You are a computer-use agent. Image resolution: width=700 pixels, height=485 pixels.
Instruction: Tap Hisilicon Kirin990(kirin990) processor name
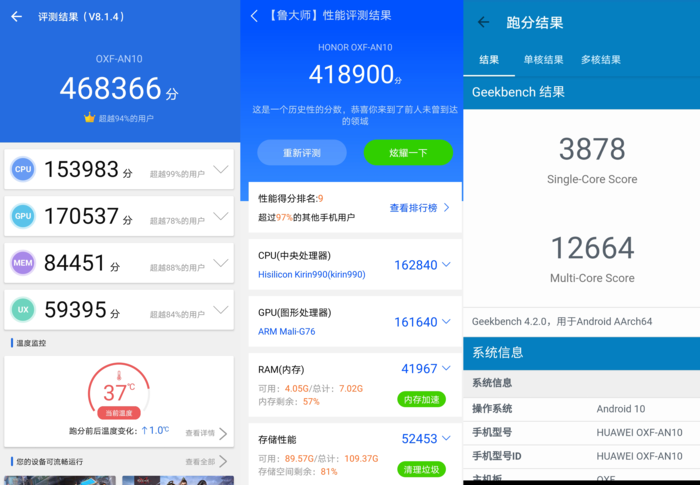click(312, 274)
